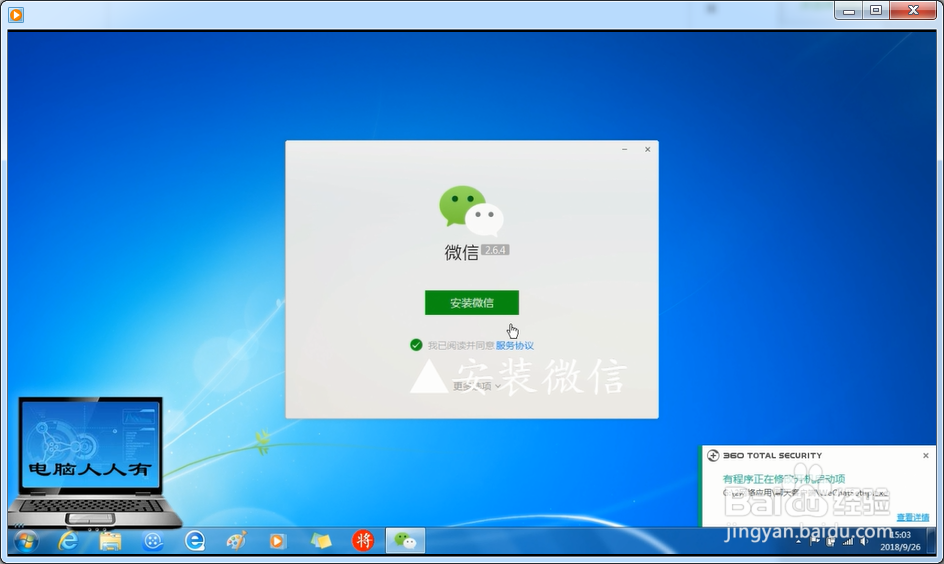Minimize the outer player window

(x=849, y=10)
